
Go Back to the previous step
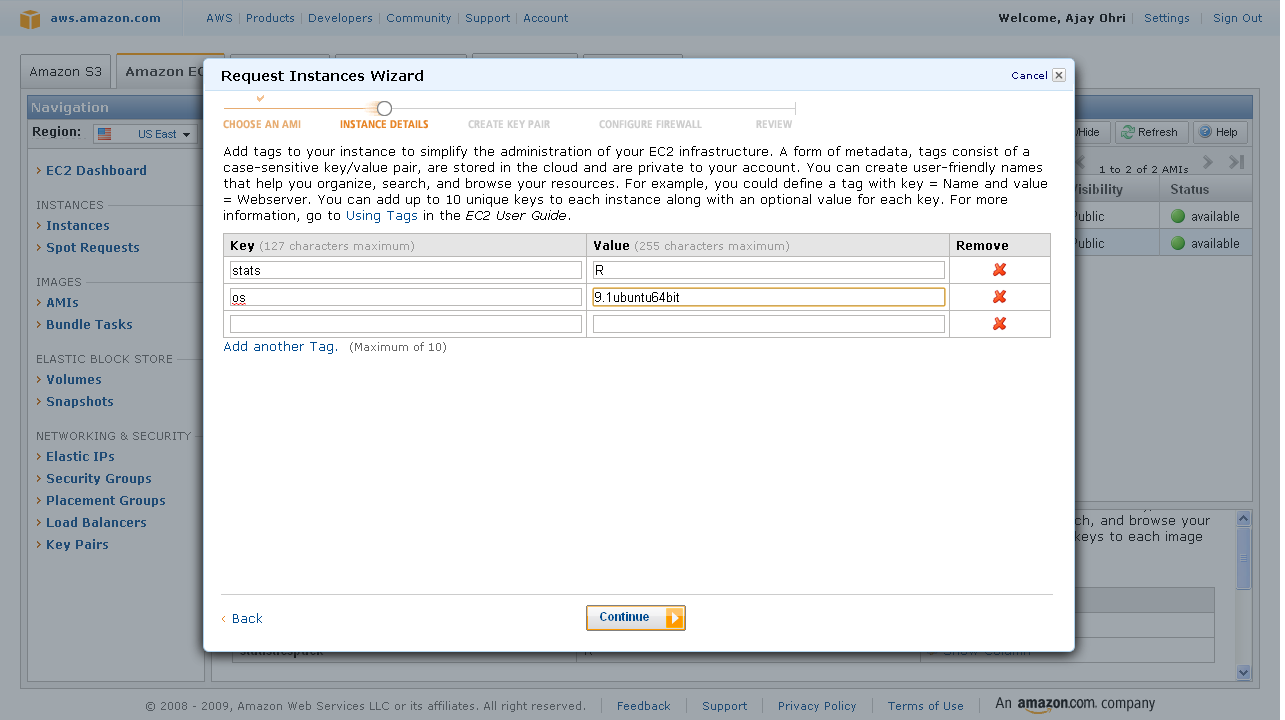246,619
